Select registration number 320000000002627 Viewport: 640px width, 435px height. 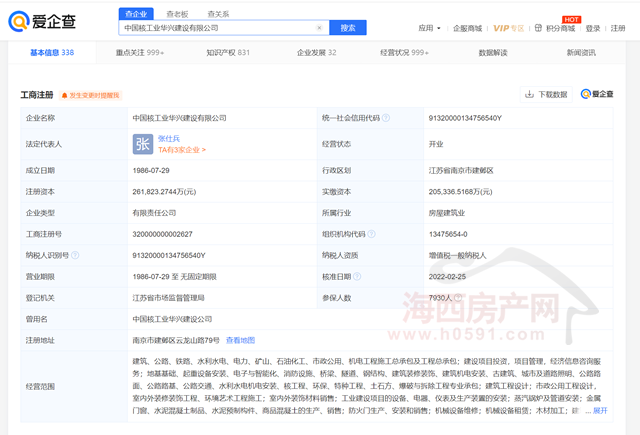click(x=162, y=234)
